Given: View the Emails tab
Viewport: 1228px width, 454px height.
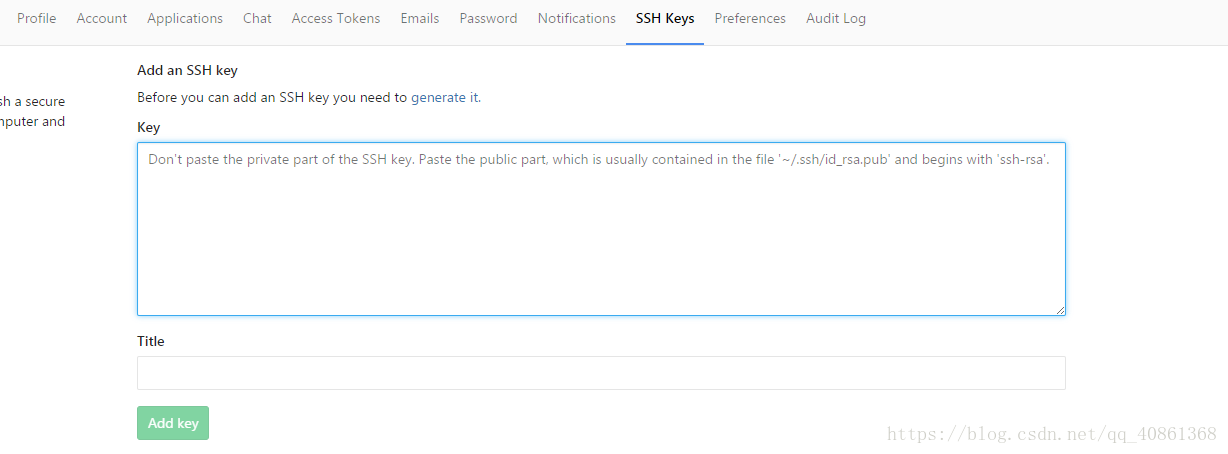Looking at the screenshot, I should tap(420, 18).
